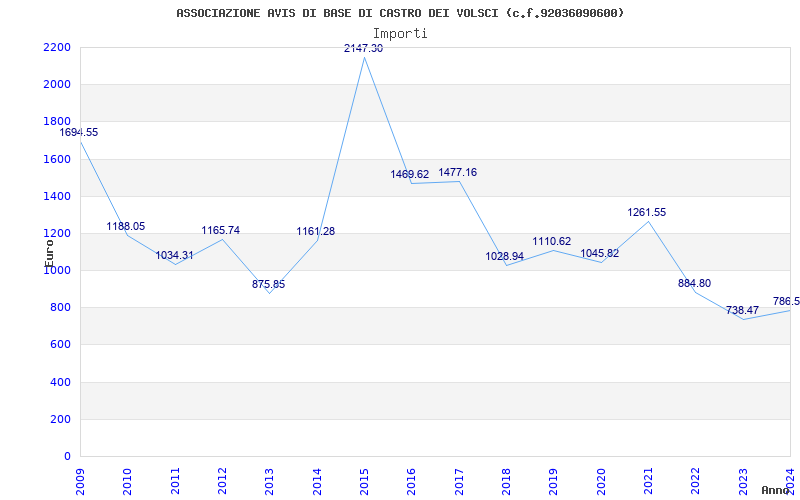Click the x-axis year 2019
The width and height of the screenshot is (800, 500).
tap(554, 481)
